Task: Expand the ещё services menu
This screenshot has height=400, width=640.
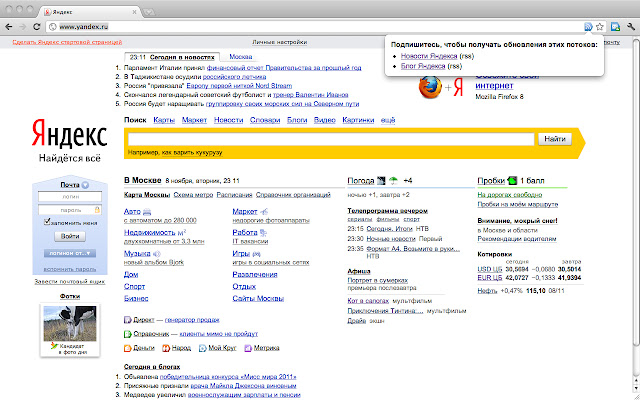Action: coord(388,120)
